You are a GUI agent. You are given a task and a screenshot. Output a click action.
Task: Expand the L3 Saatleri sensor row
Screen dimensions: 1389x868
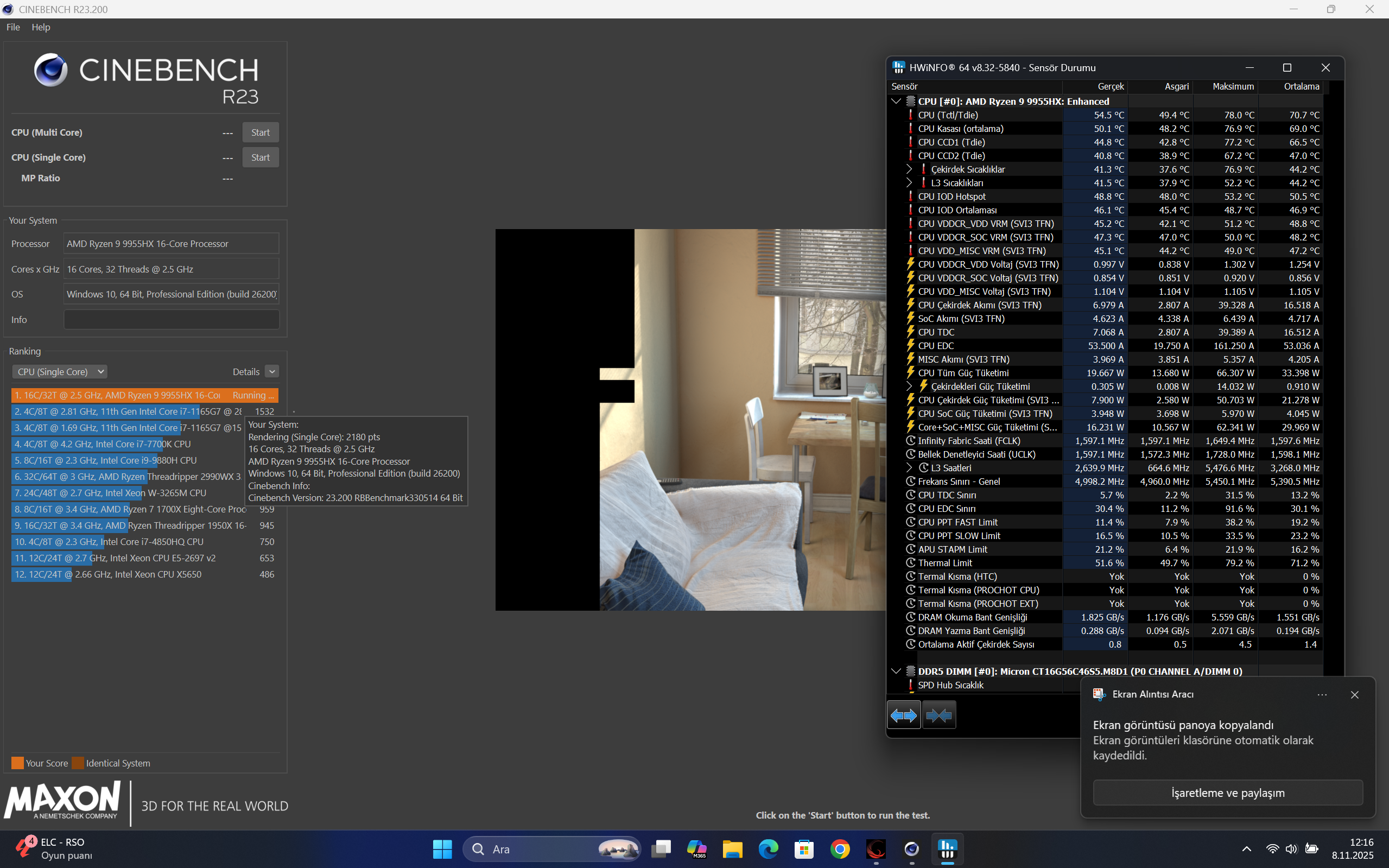(909, 468)
